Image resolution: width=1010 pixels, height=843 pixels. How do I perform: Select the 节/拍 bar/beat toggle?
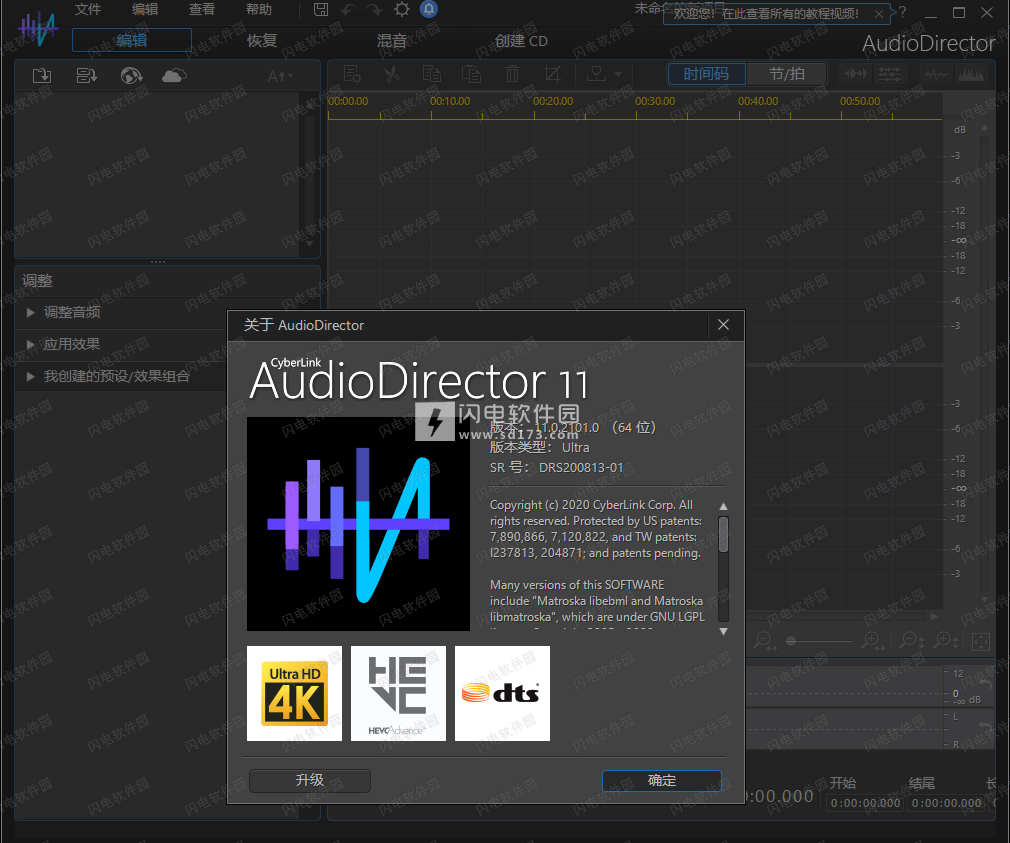click(x=786, y=74)
